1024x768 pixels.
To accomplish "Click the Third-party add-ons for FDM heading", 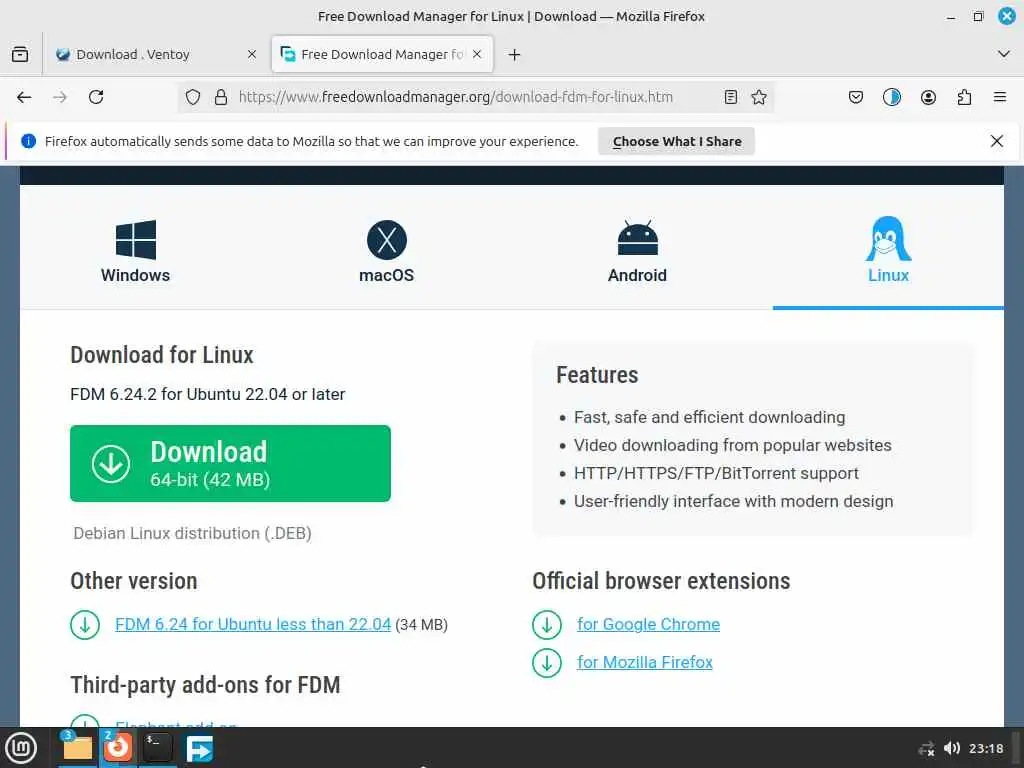I will point(206,685).
